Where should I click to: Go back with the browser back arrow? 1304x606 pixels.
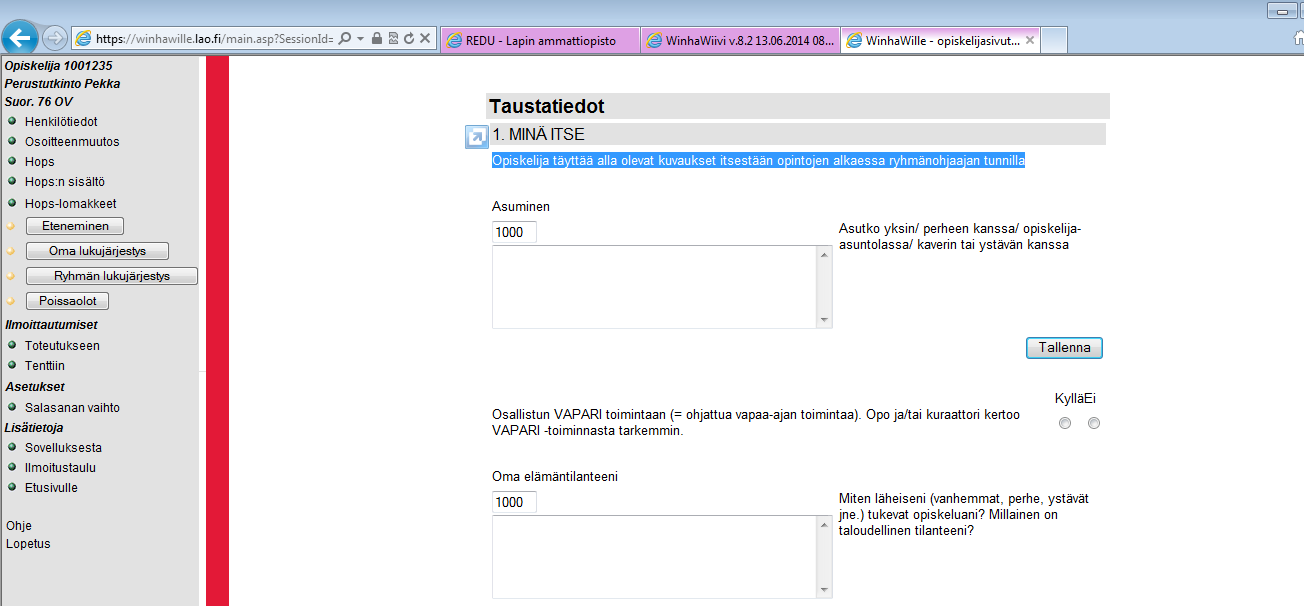(20, 38)
